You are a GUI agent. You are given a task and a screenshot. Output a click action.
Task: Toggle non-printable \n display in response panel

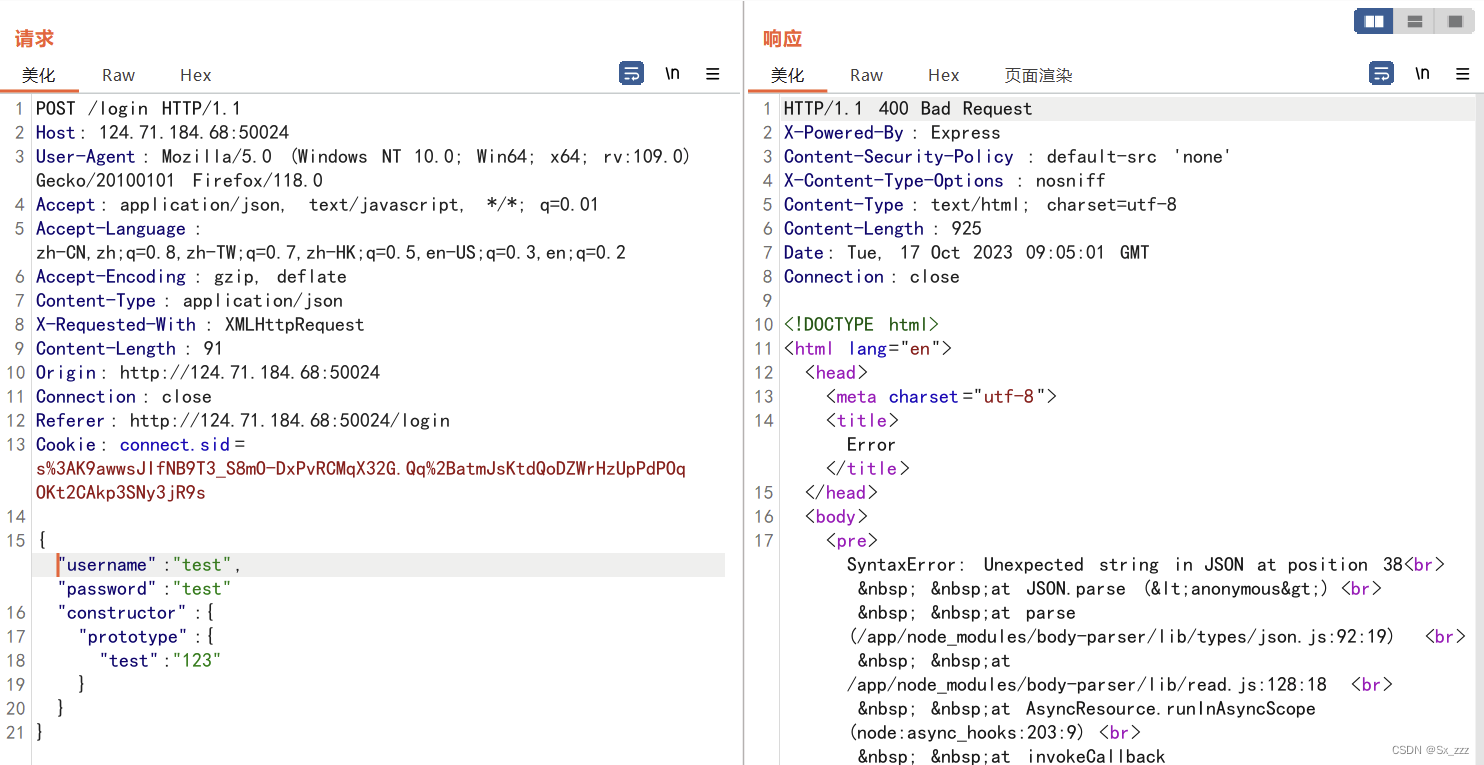coord(1422,74)
